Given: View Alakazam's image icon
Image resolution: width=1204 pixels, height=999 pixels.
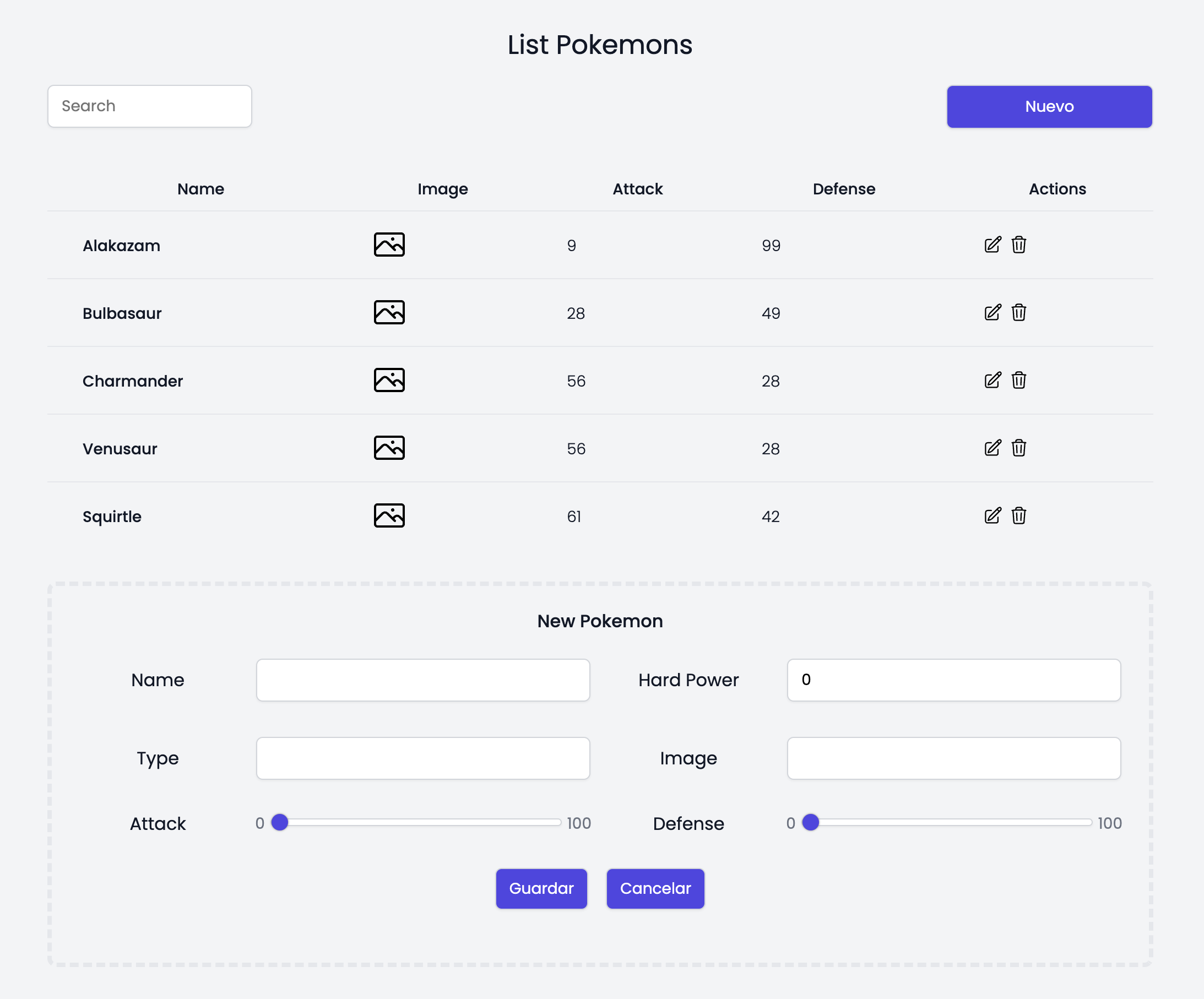Looking at the screenshot, I should (x=389, y=245).
